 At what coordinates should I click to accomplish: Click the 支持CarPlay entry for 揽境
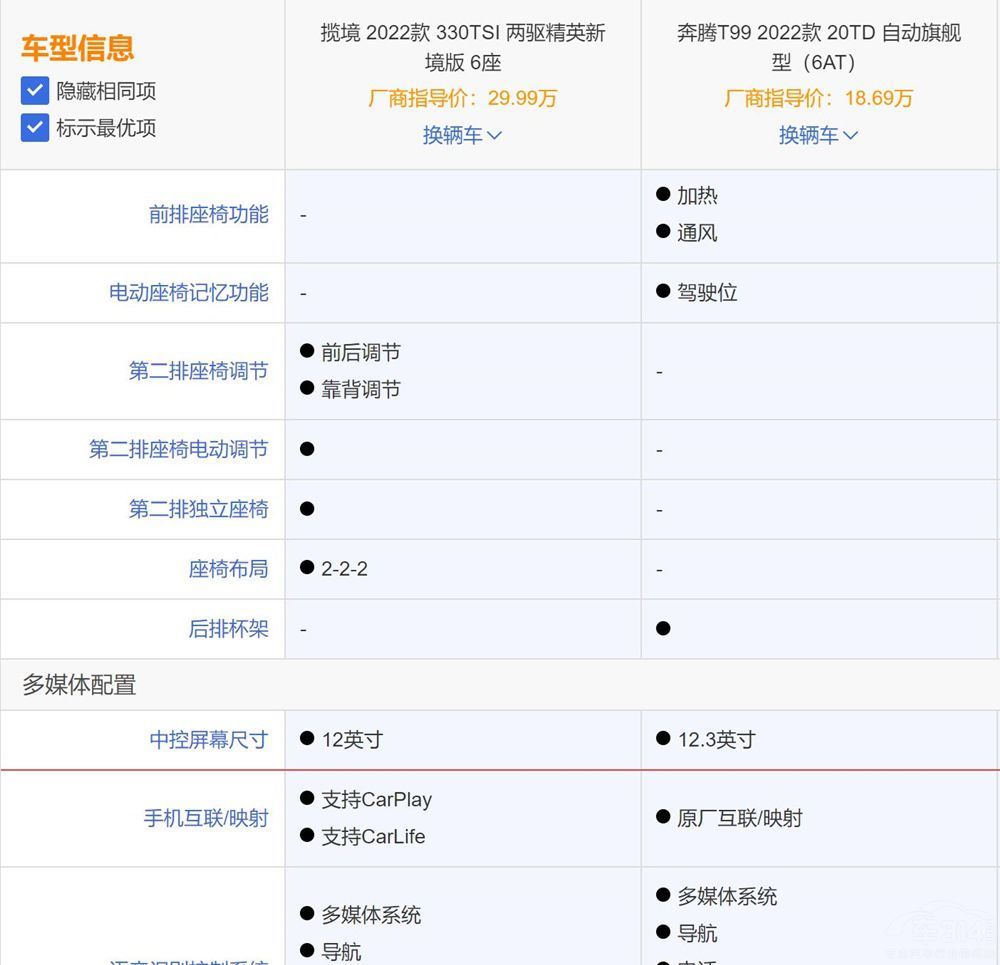pos(376,800)
